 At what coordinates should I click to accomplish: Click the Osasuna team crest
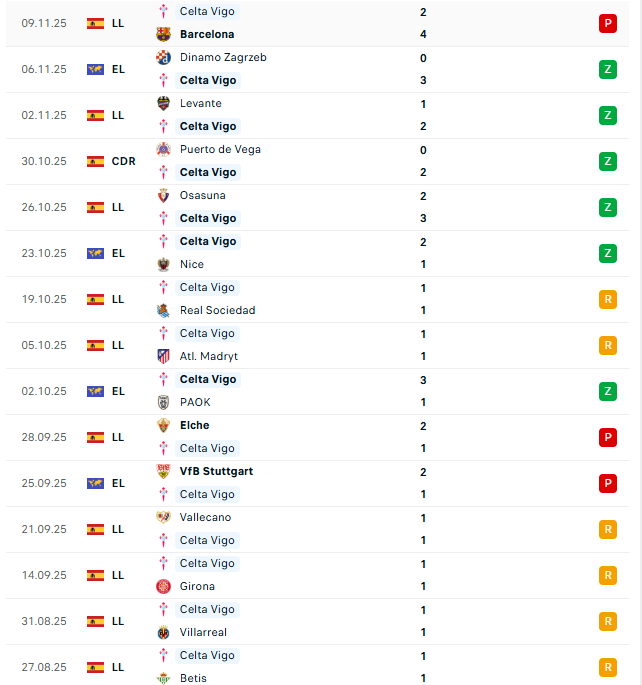164,195
